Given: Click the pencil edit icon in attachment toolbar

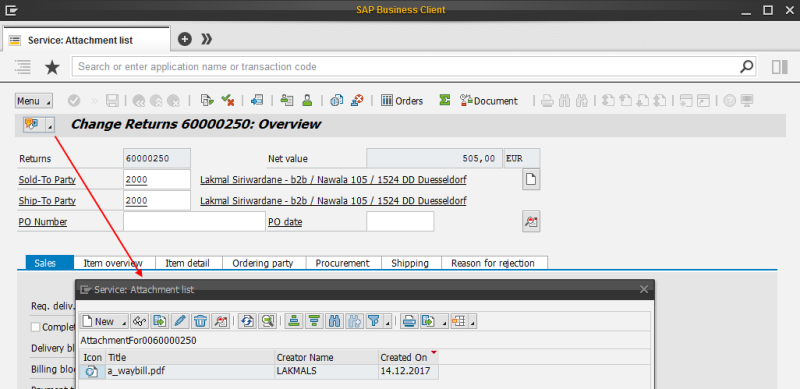Looking at the screenshot, I should click(180, 321).
